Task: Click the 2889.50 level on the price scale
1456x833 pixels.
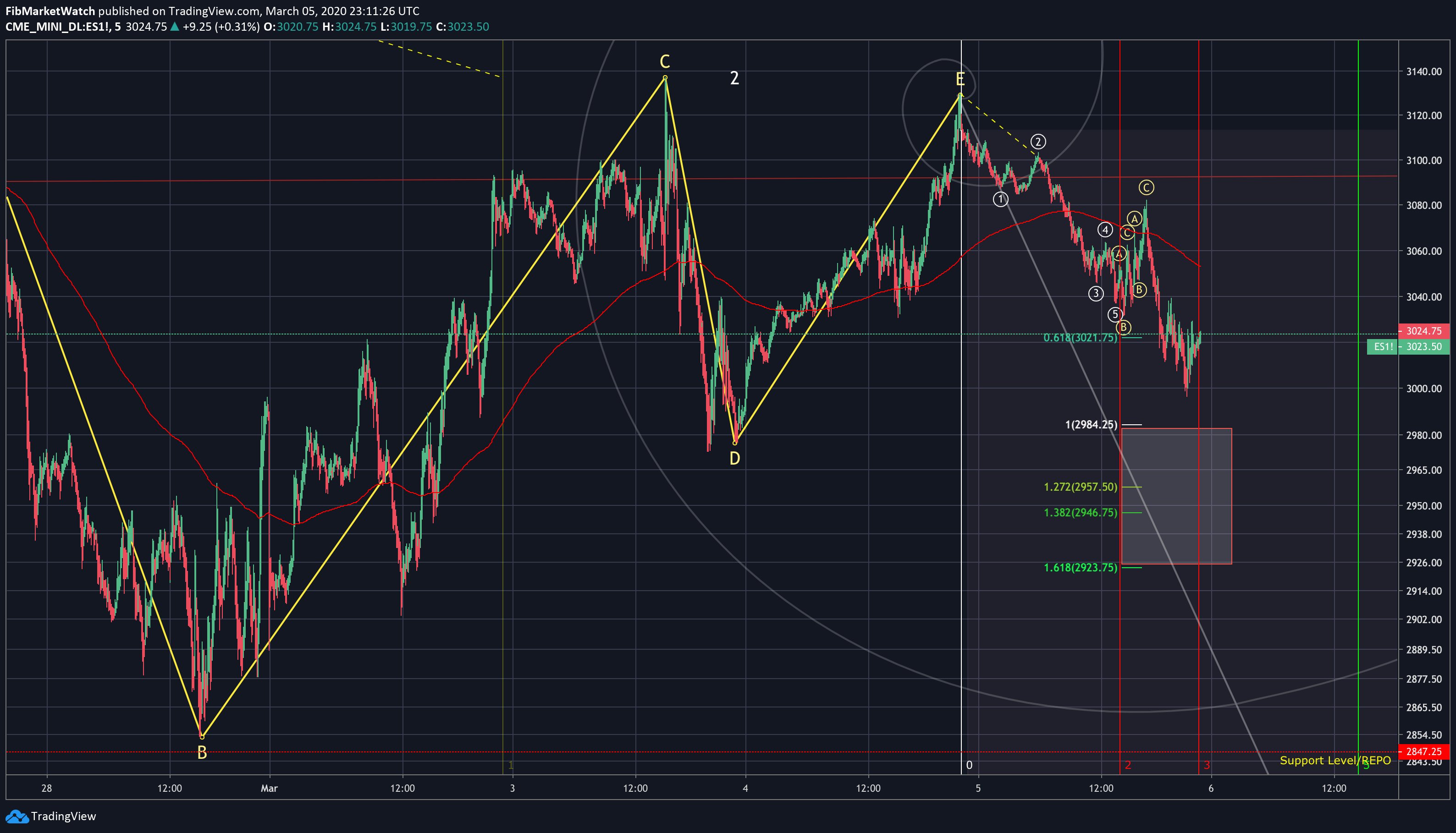Action: point(1424,650)
